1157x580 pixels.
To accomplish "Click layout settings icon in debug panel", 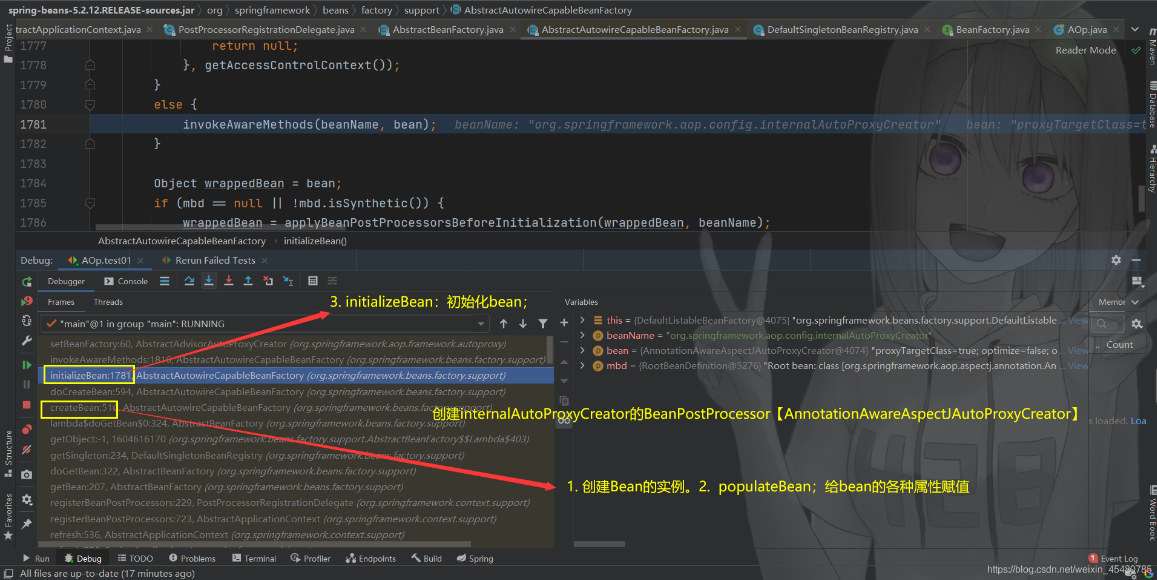I will point(1137,281).
